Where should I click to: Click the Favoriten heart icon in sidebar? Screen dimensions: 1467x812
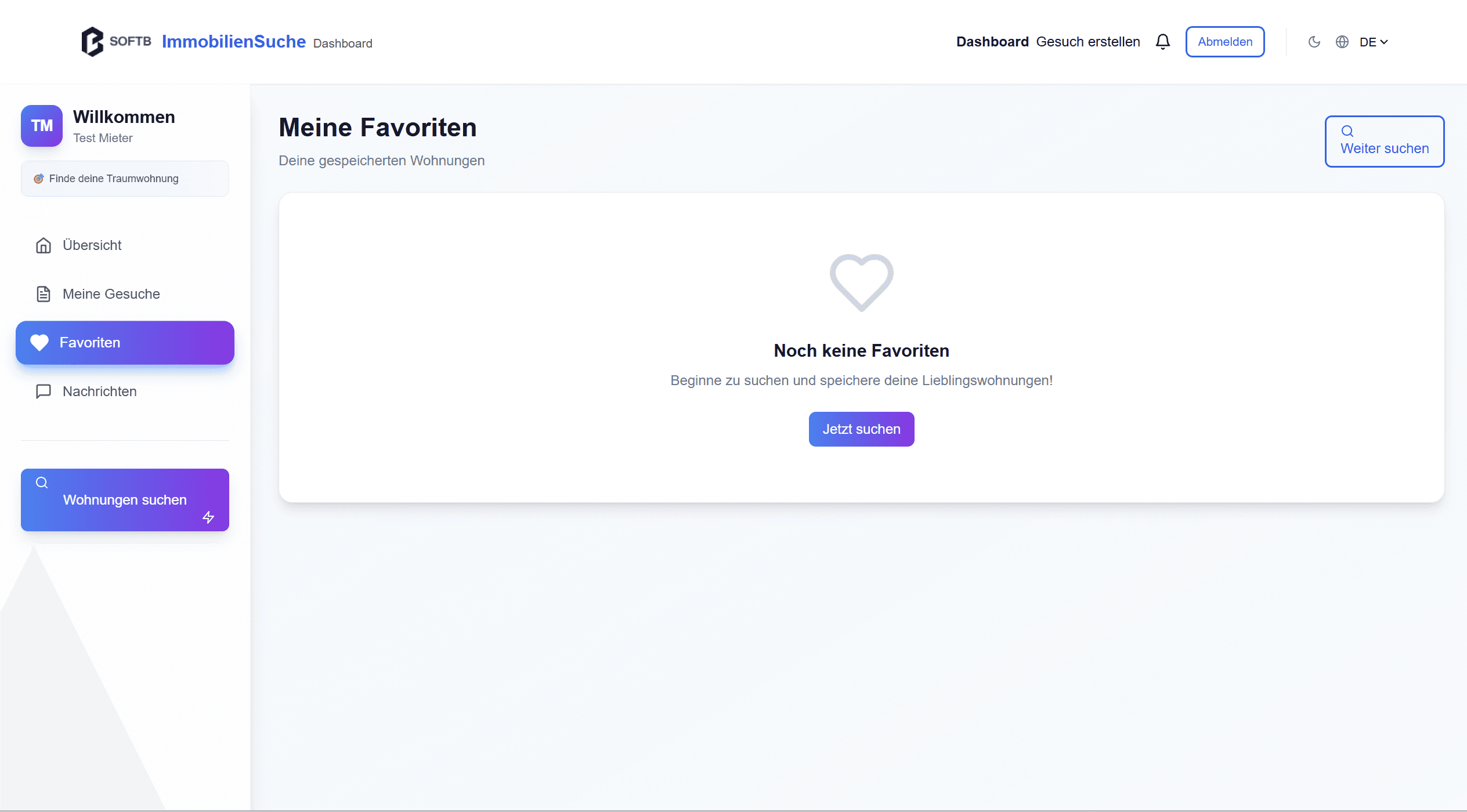39,343
